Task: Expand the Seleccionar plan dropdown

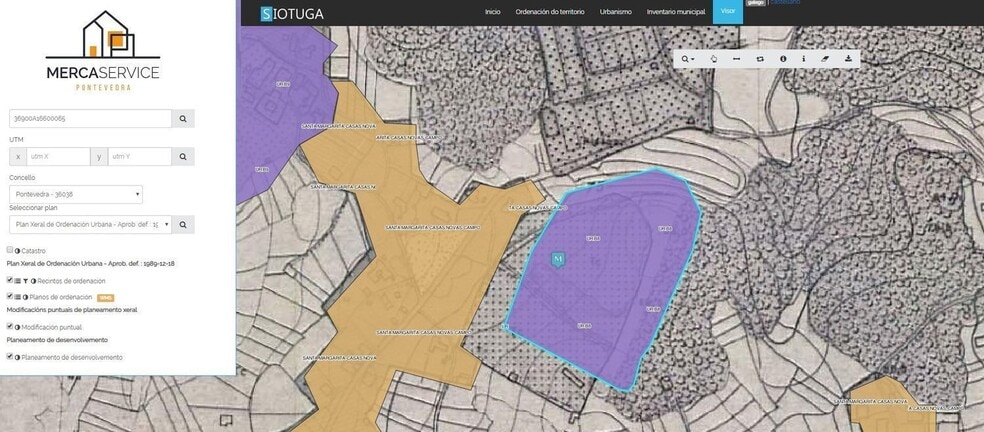Action: coord(90,225)
